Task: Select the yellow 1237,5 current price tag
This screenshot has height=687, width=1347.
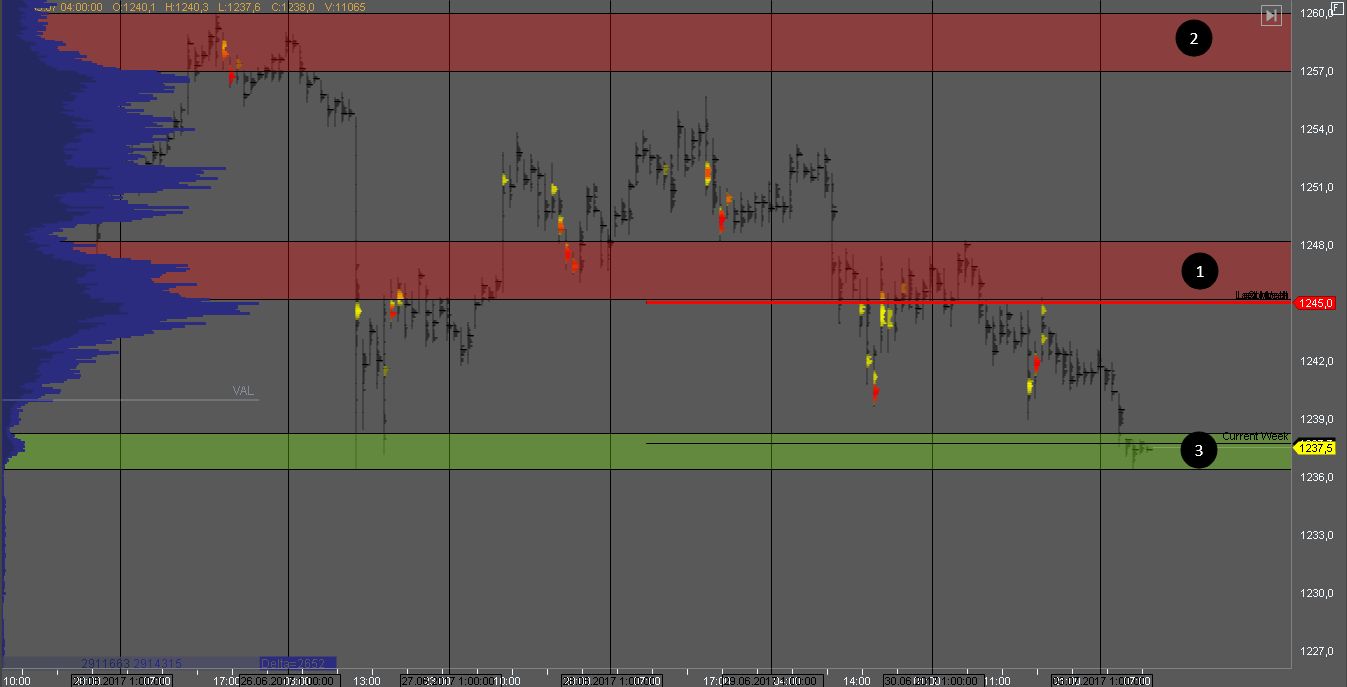Action: (x=1315, y=448)
